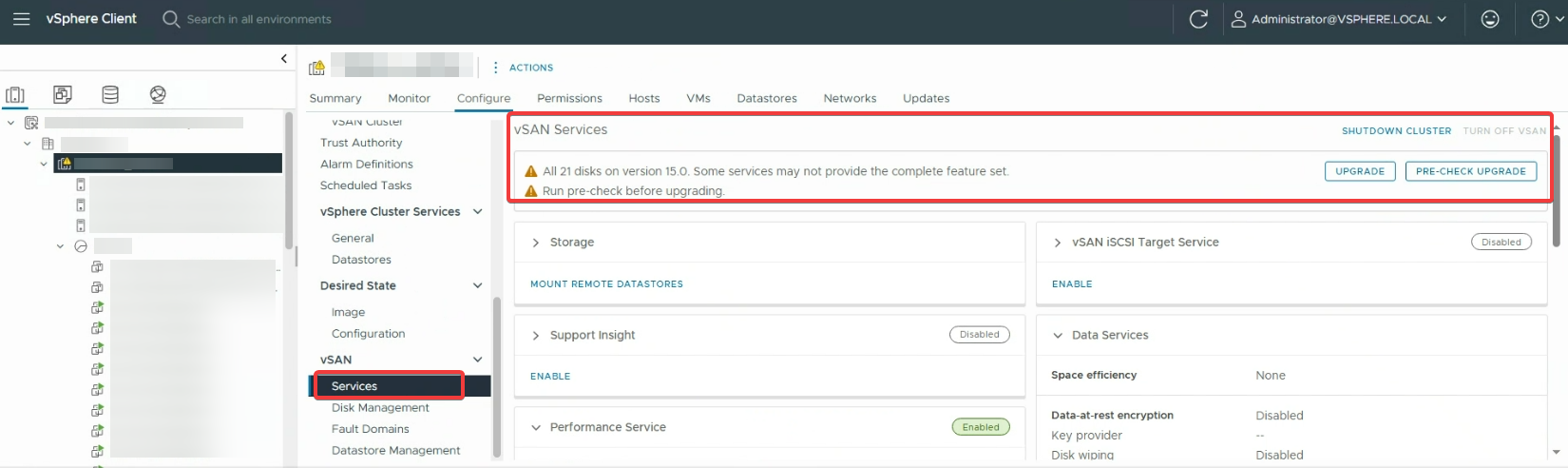This screenshot has height=468, width=1568.
Task: Click the three-dot icon beside ACTIONS
Action: coord(495,68)
